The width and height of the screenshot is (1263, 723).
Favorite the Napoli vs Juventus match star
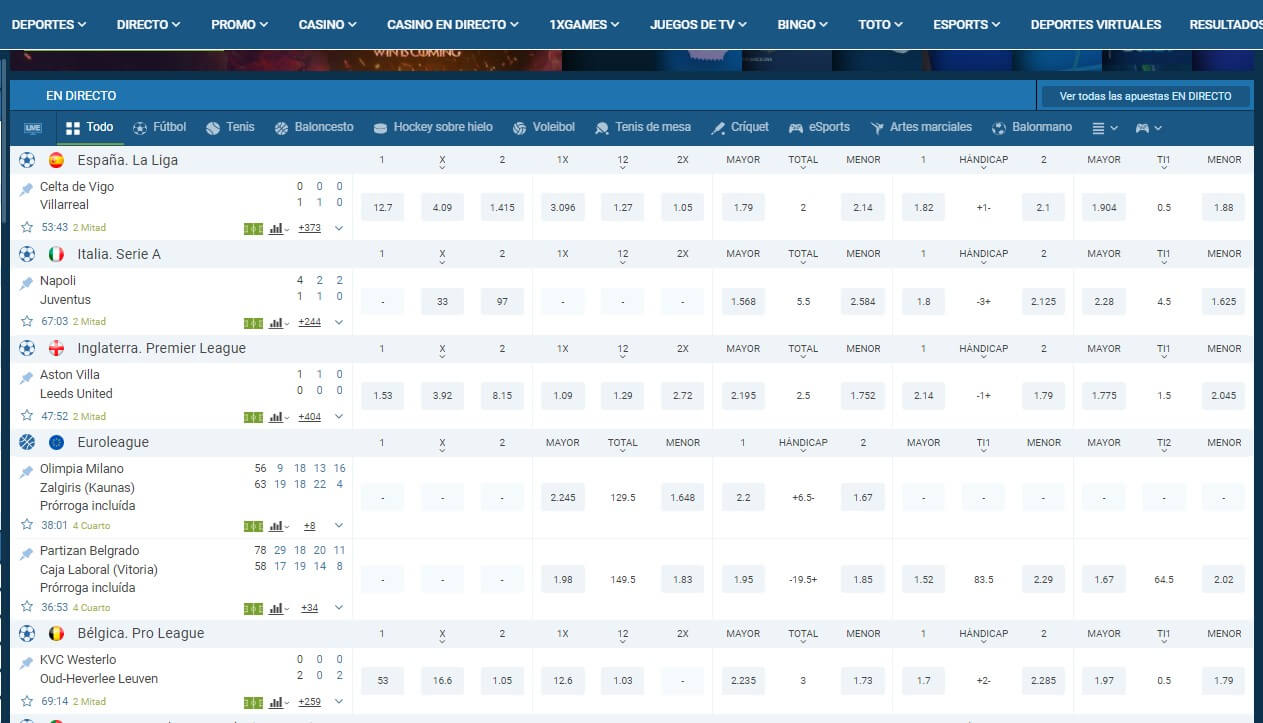pos(27,321)
